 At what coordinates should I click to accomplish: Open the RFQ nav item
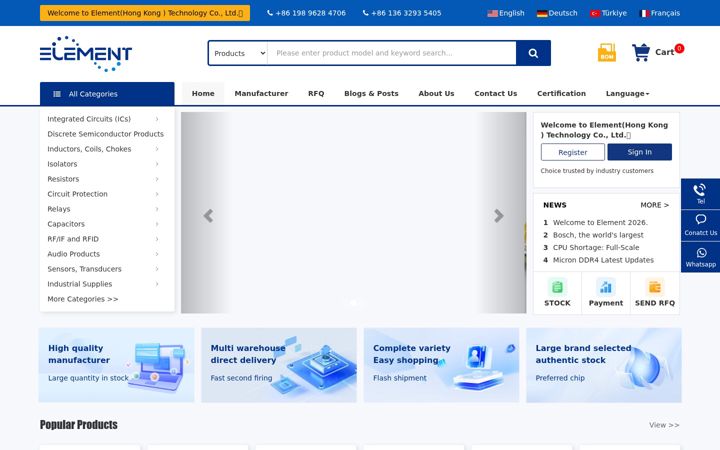[x=316, y=94]
